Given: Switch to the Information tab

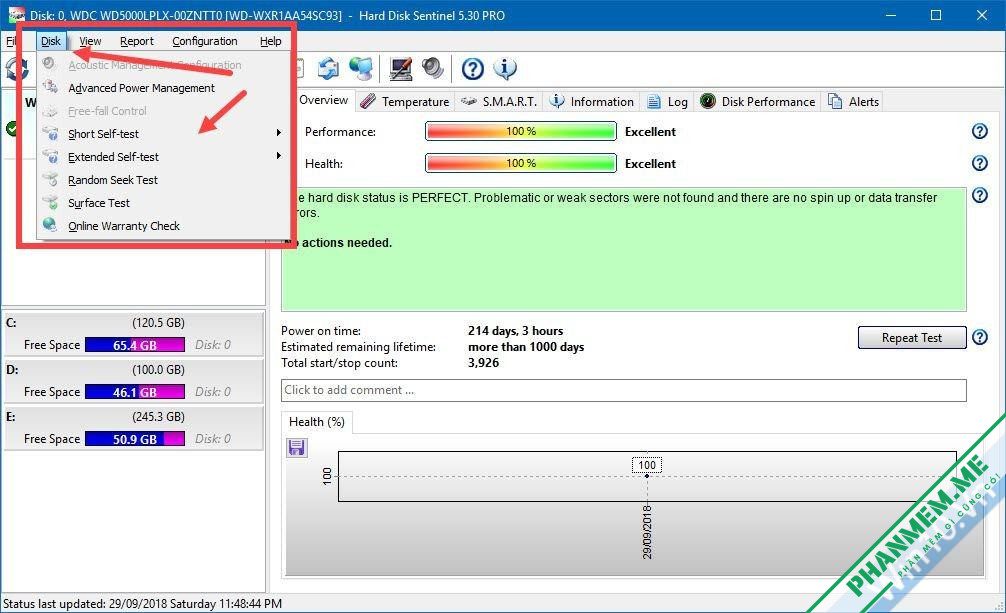Looking at the screenshot, I should (x=592, y=101).
